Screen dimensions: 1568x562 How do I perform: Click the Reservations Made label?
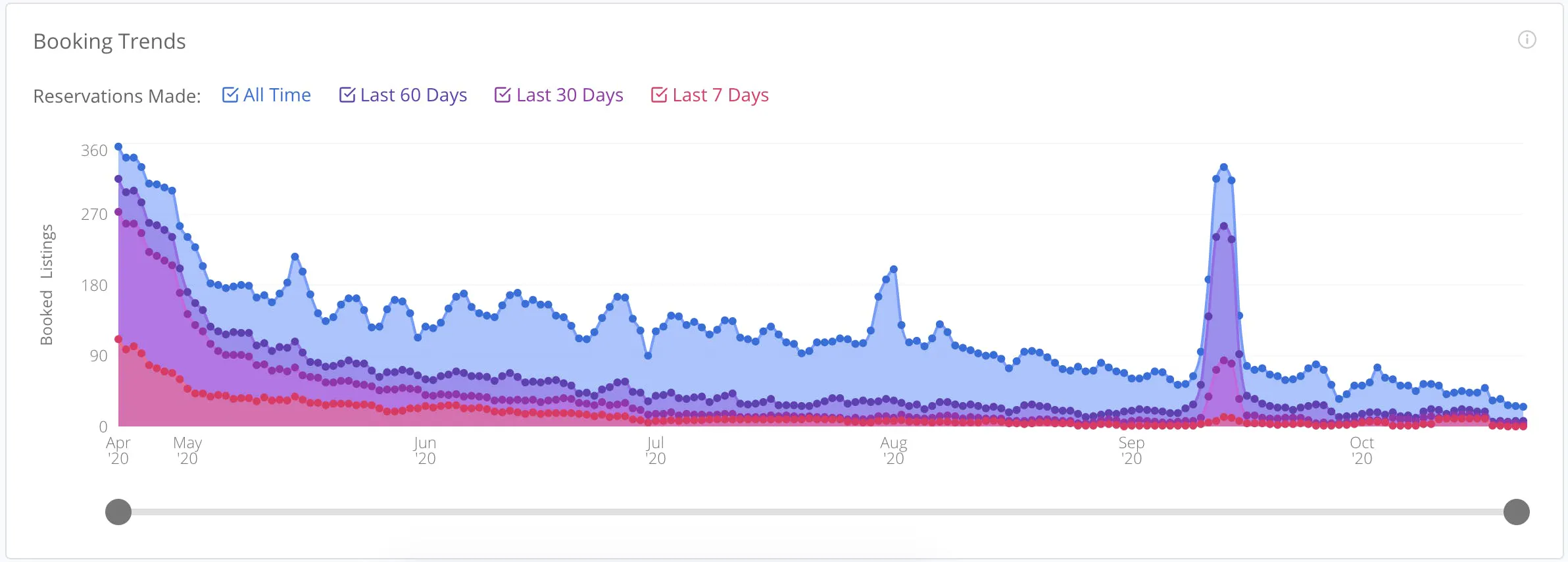[x=117, y=96]
